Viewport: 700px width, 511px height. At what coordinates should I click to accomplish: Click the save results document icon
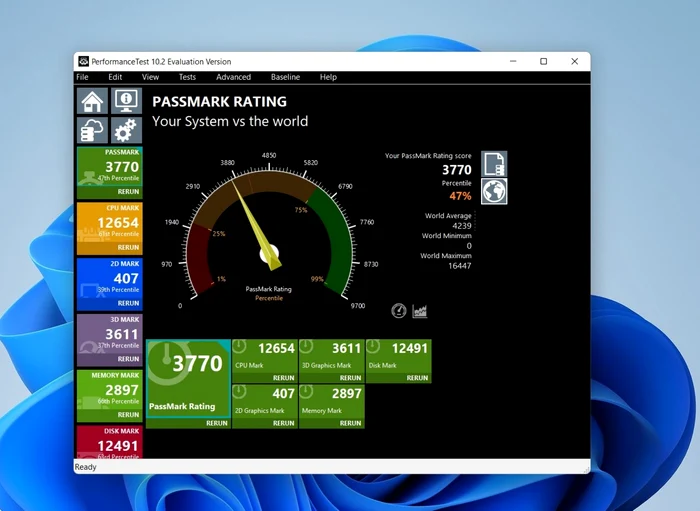point(494,164)
